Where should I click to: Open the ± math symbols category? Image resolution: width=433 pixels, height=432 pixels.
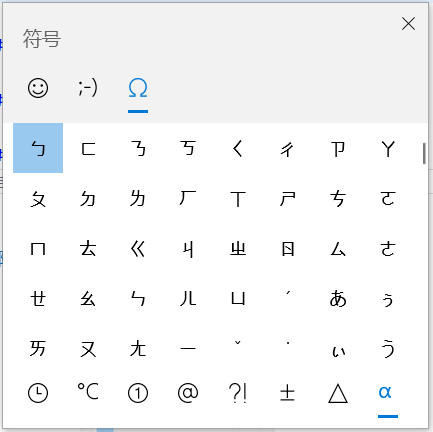click(288, 393)
